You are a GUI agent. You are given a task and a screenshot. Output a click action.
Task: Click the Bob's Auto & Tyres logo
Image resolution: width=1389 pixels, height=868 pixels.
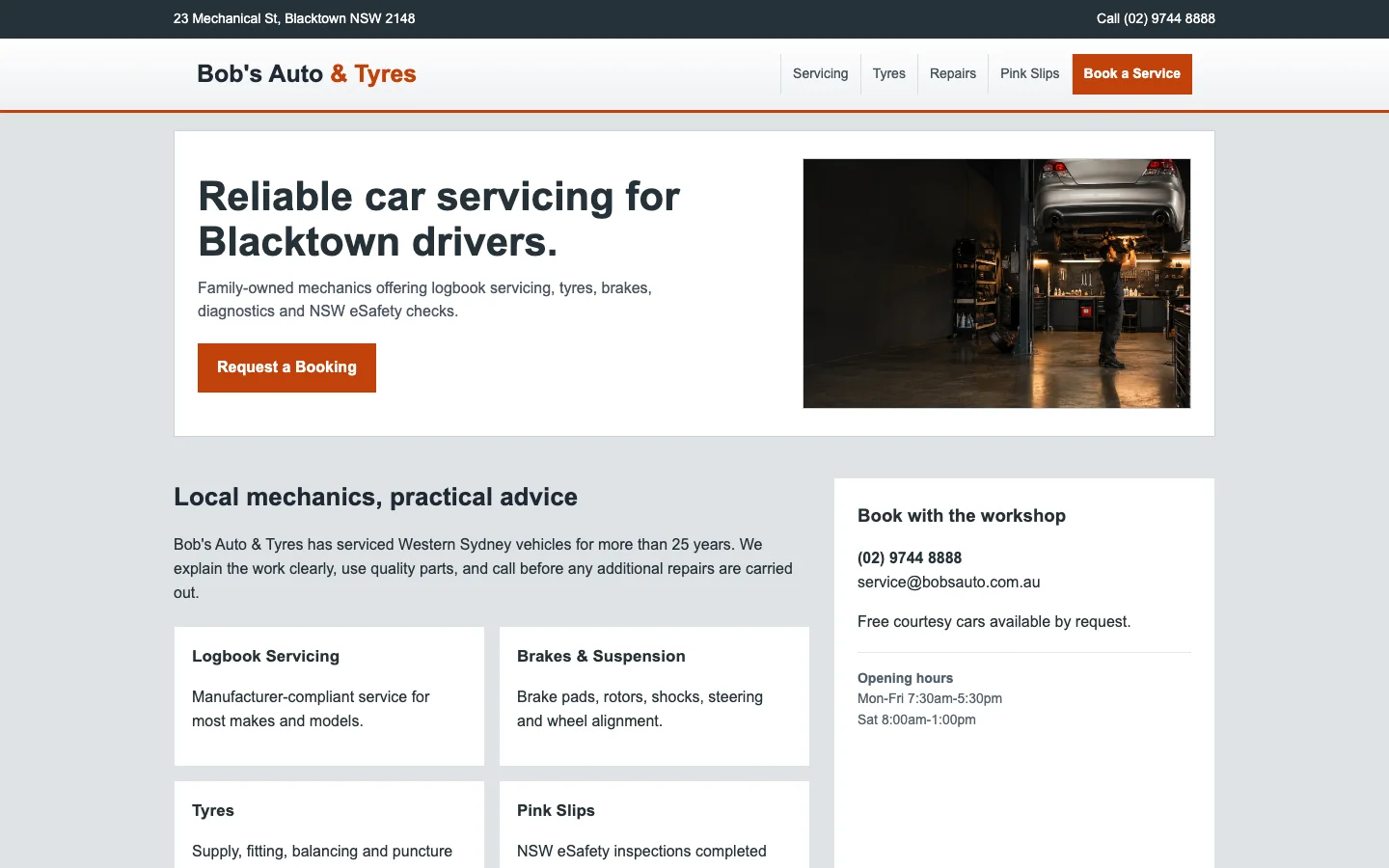(307, 74)
